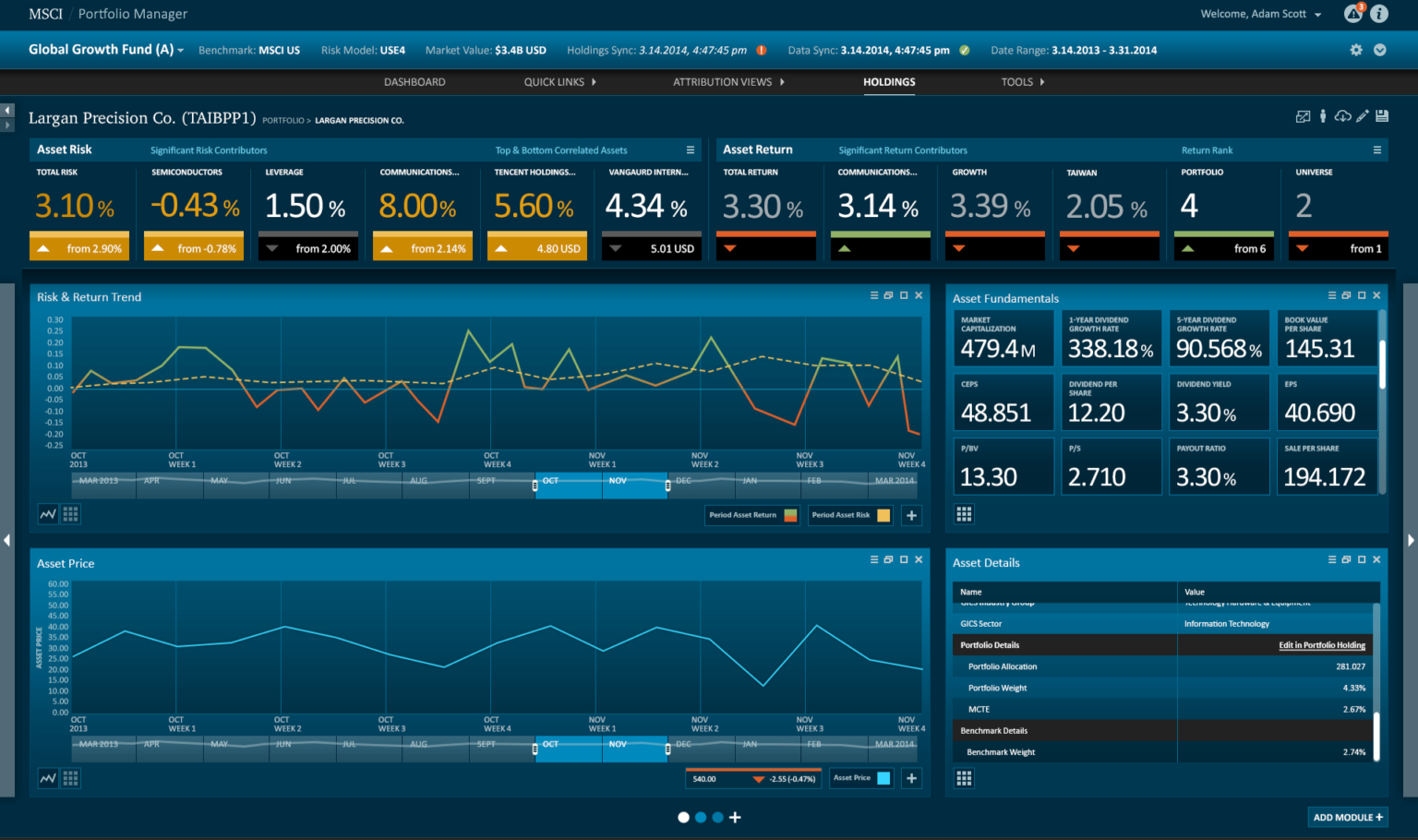
Task: Pop out the Asset Fundamentals module
Action: click(x=1346, y=295)
